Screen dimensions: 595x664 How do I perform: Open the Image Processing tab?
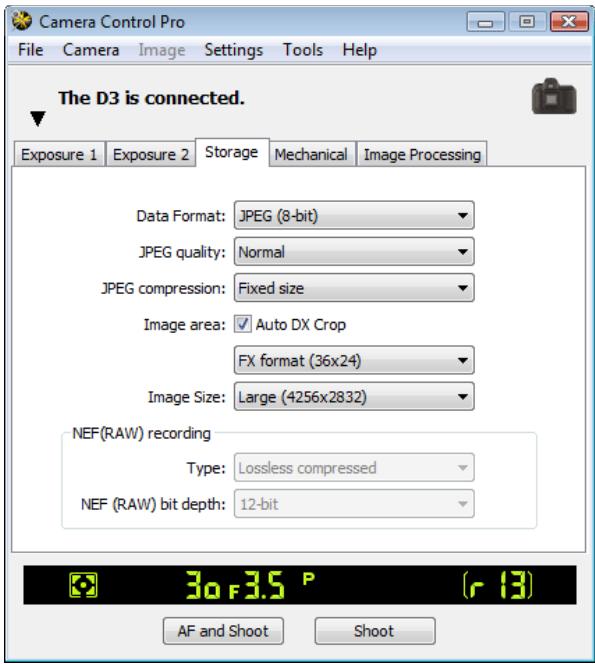point(422,155)
